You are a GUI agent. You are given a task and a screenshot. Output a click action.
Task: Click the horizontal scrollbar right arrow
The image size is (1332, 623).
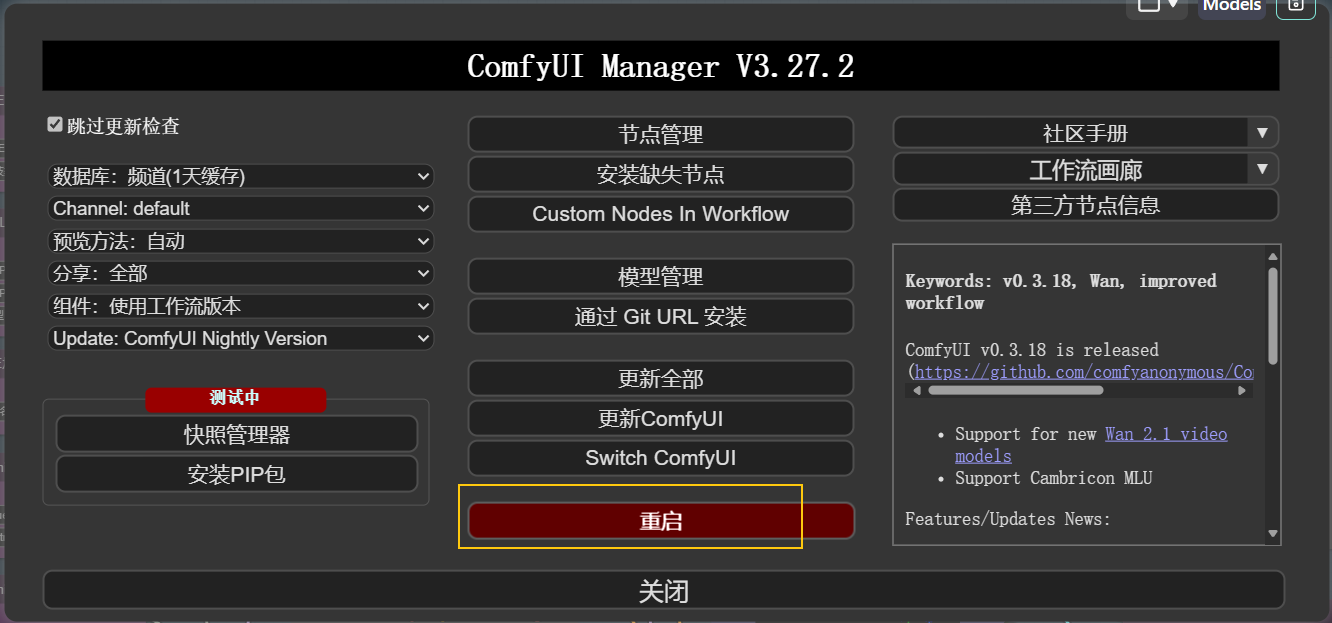(x=1243, y=391)
